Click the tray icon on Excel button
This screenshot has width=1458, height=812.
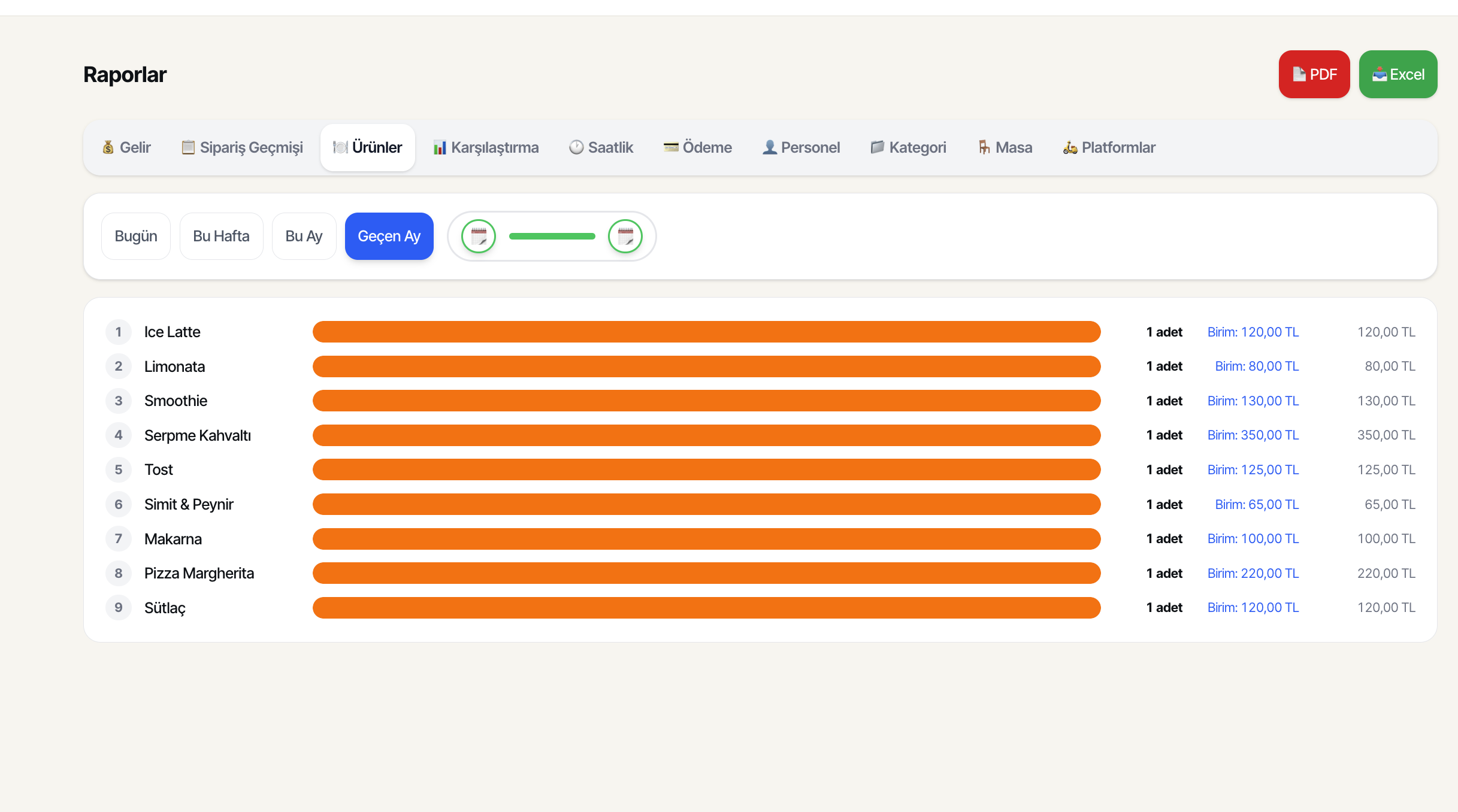pyautogui.click(x=1380, y=74)
